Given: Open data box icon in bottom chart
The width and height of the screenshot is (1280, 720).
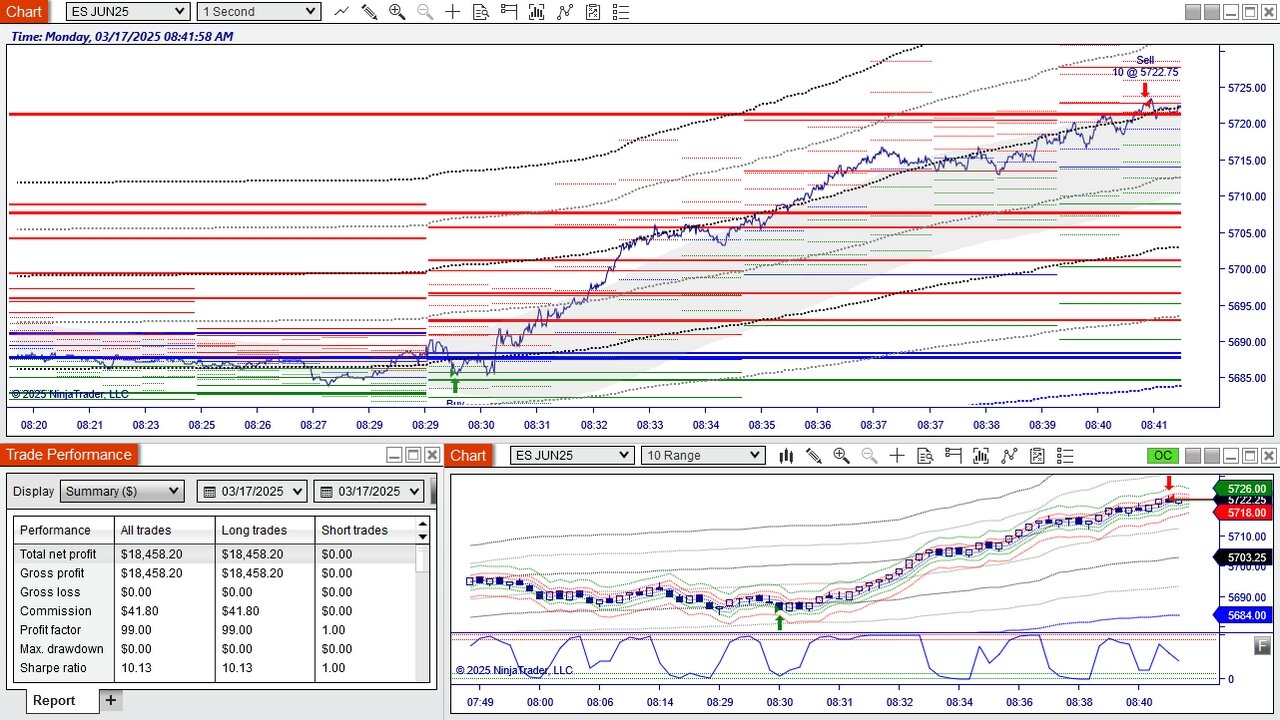Looking at the screenshot, I should (925, 455).
